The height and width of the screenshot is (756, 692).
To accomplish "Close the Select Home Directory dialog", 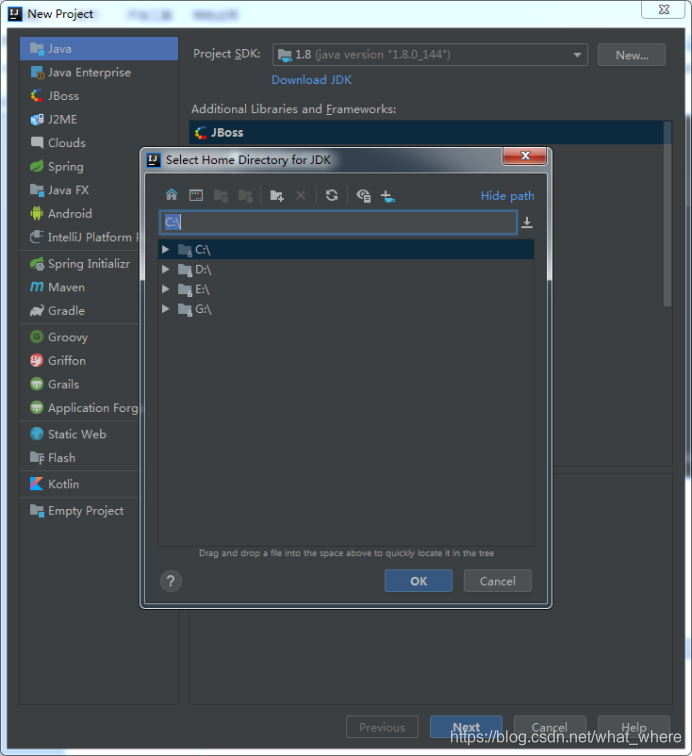I will (524, 156).
